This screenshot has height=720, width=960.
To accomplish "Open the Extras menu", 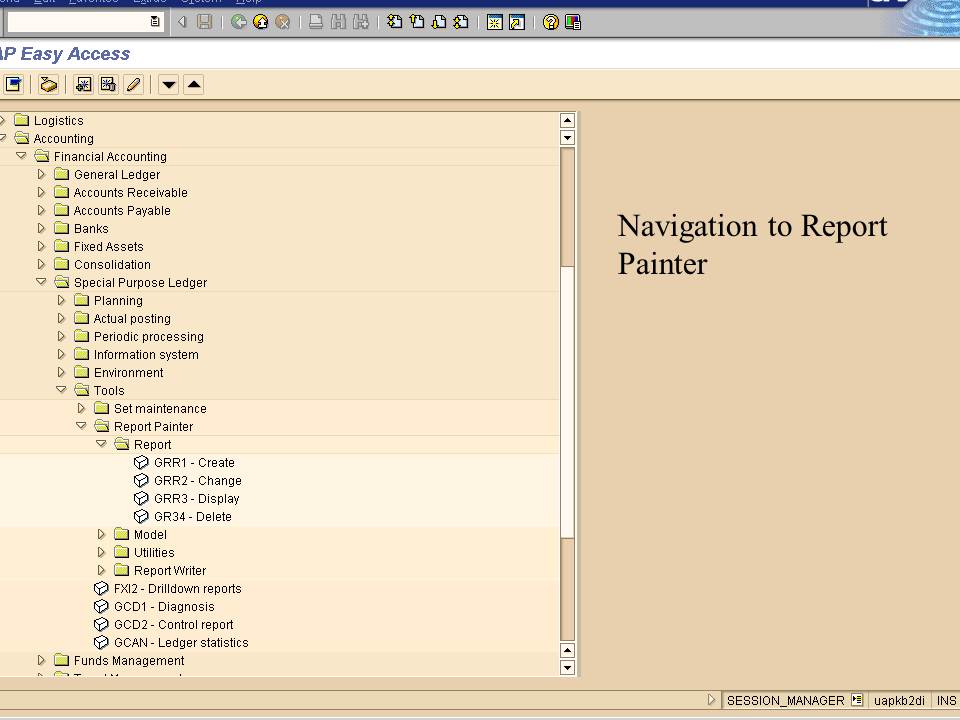I will tap(151, 2).
